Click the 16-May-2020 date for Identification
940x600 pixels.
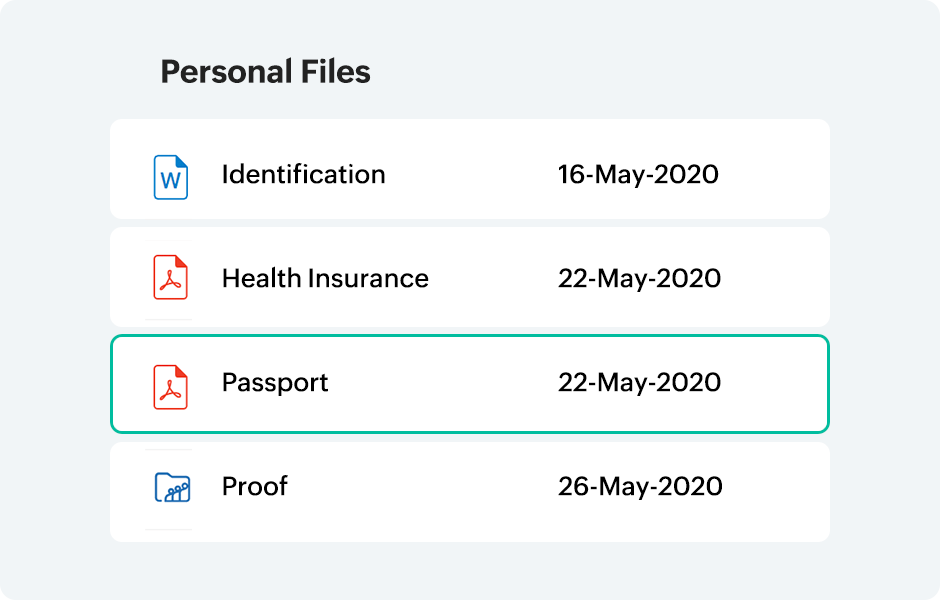638,175
